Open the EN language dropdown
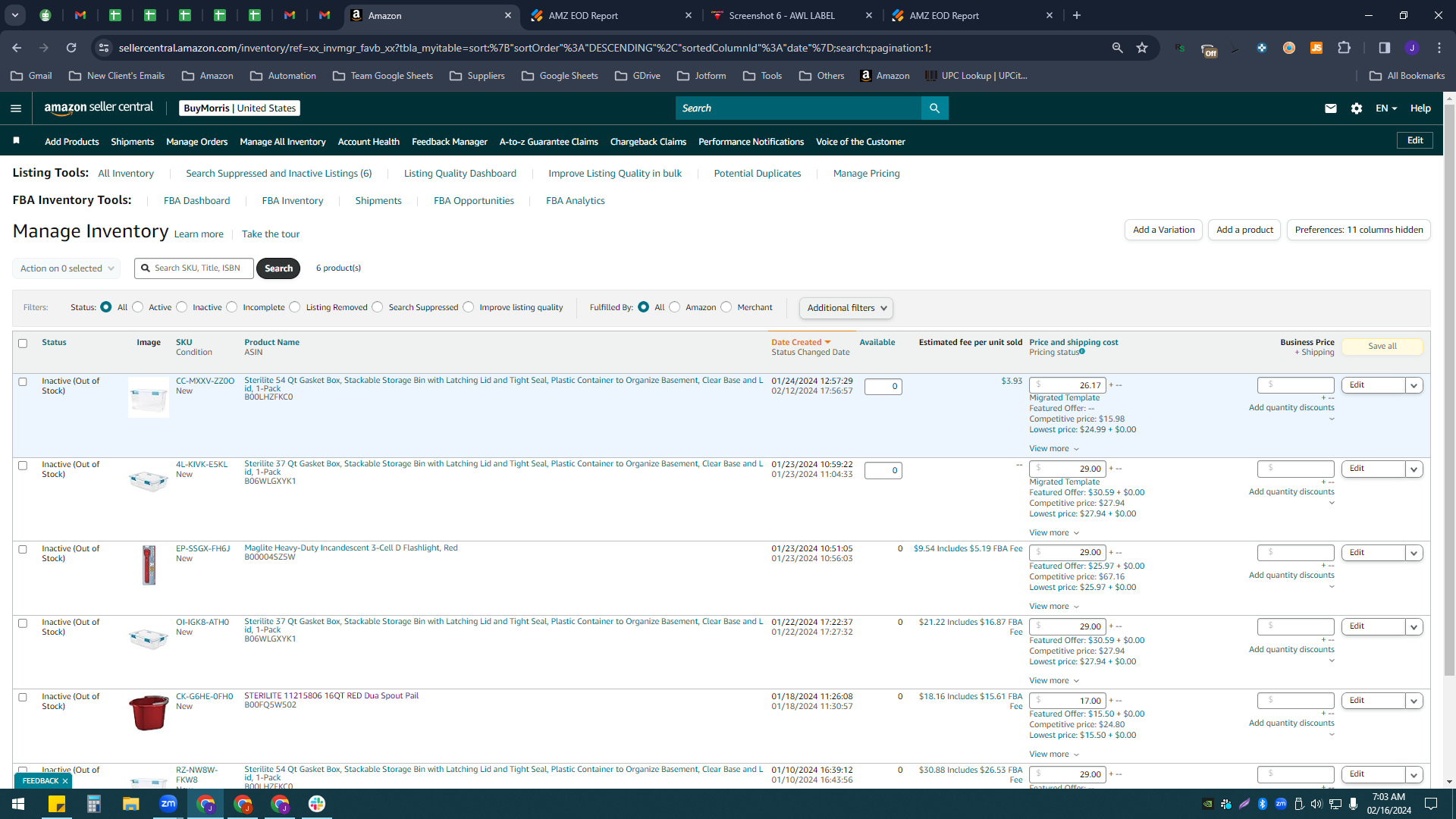The image size is (1456, 819). [1386, 108]
